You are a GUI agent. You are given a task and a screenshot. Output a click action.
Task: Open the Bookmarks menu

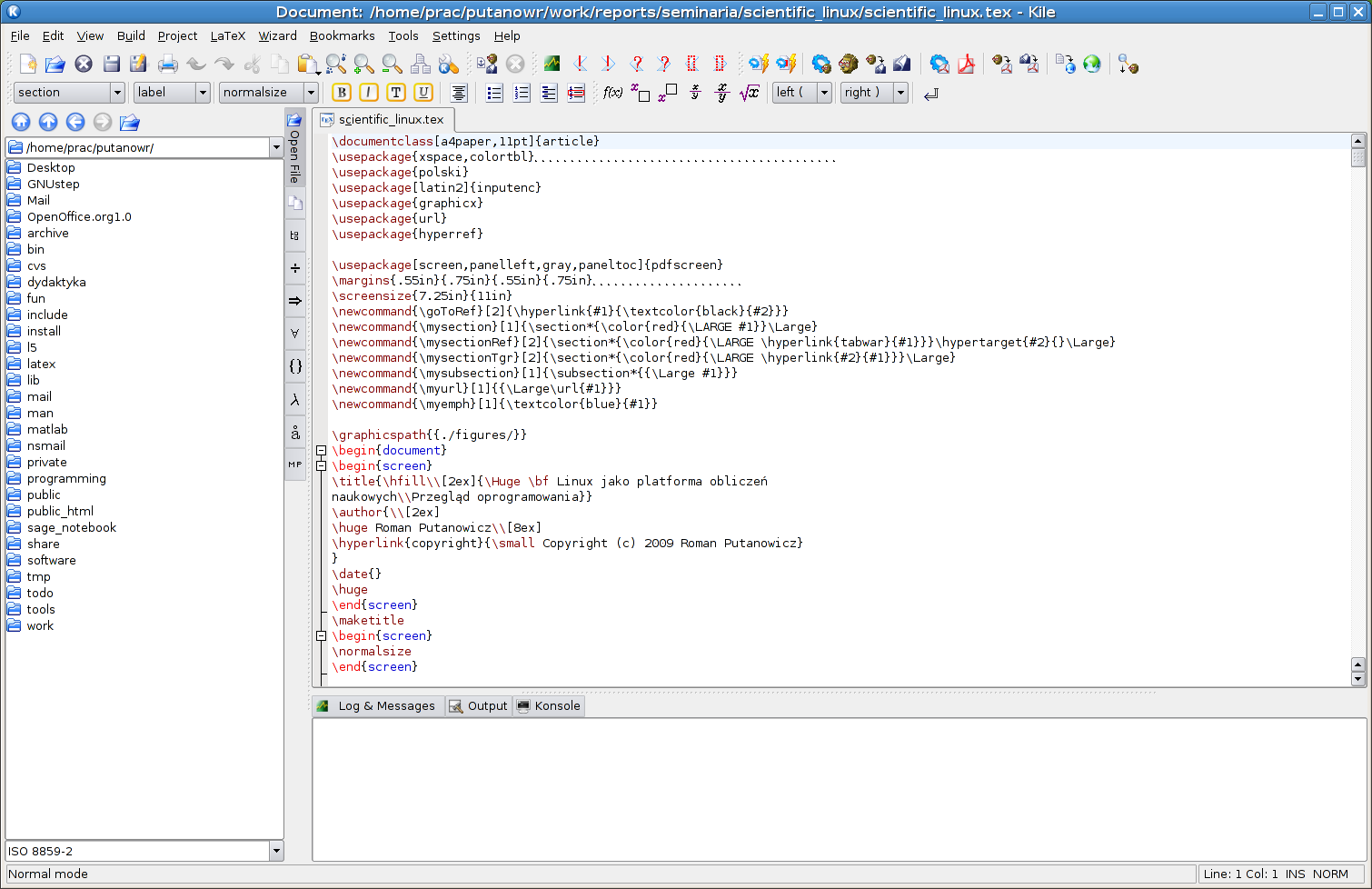coord(342,35)
